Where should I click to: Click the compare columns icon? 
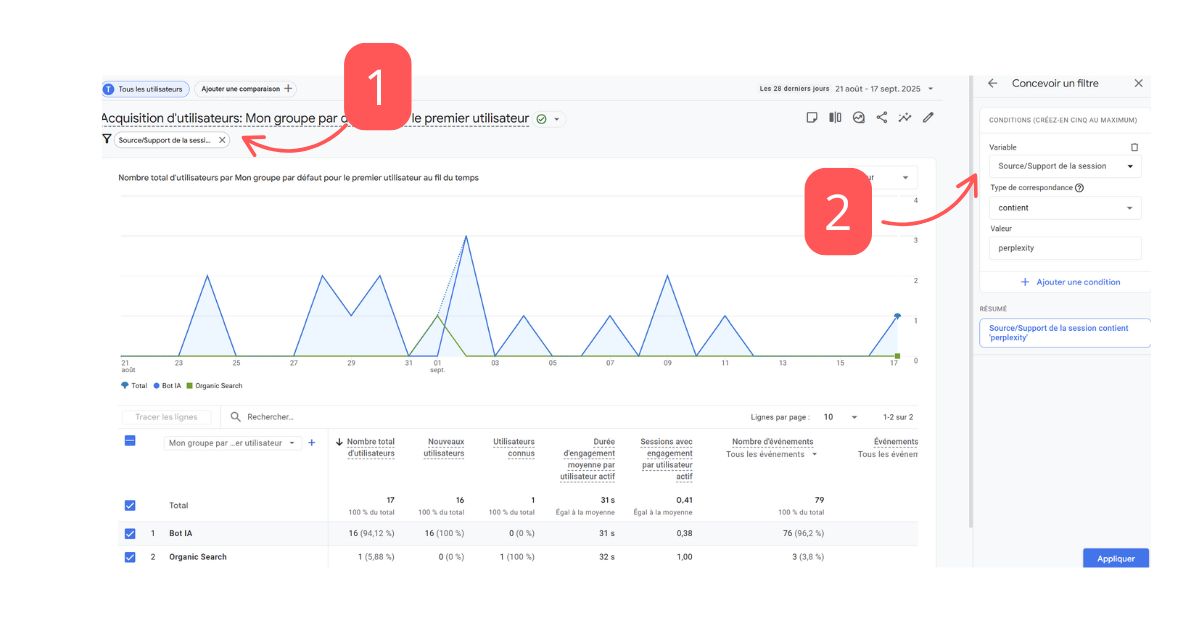(835, 118)
